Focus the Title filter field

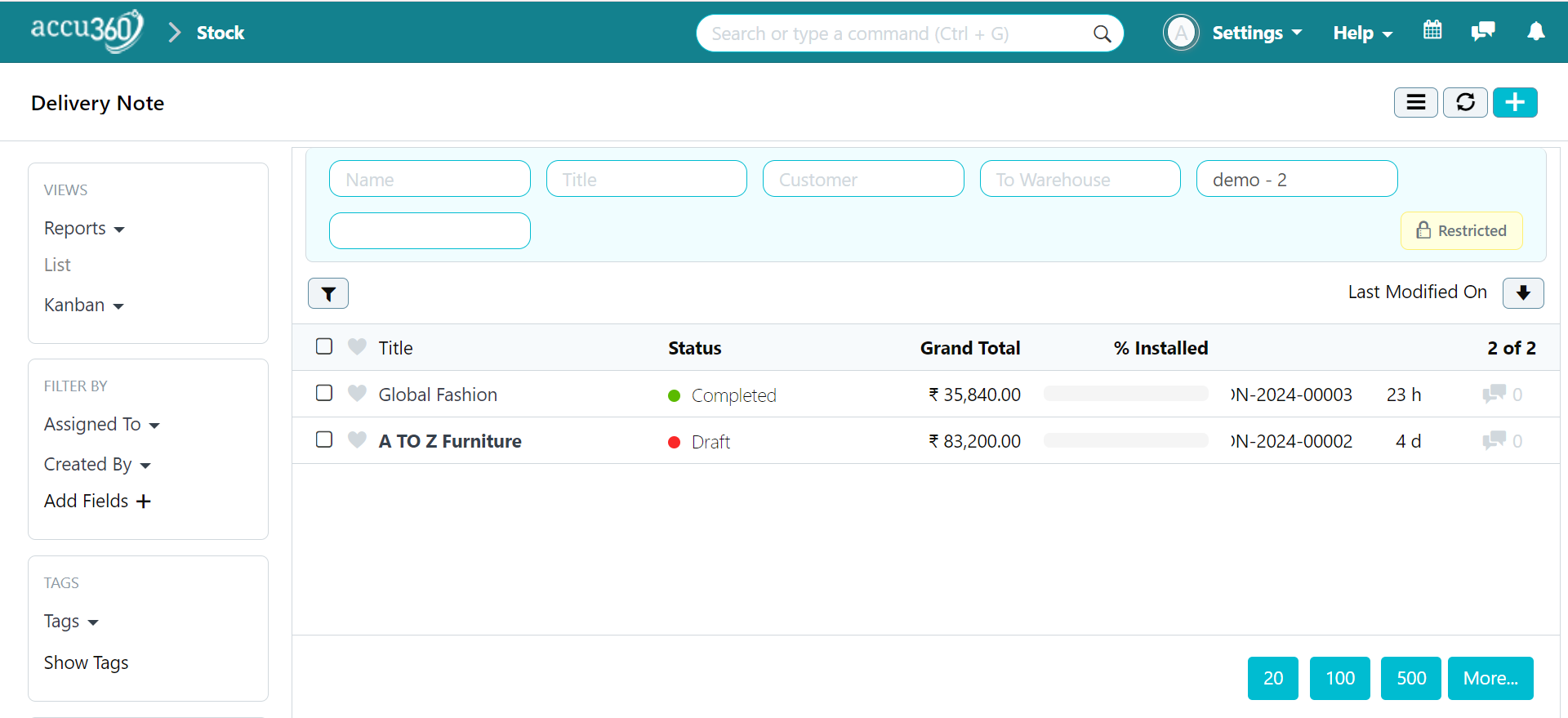pyautogui.click(x=646, y=179)
